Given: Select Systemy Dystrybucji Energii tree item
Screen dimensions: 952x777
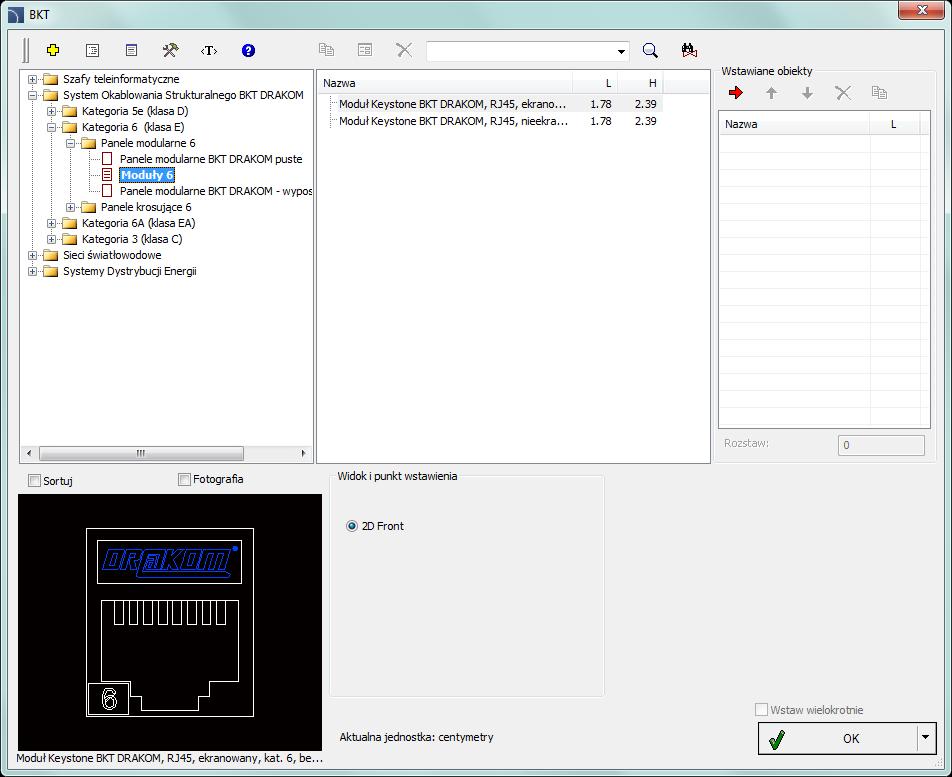Looking at the screenshot, I should pos(130,271).
